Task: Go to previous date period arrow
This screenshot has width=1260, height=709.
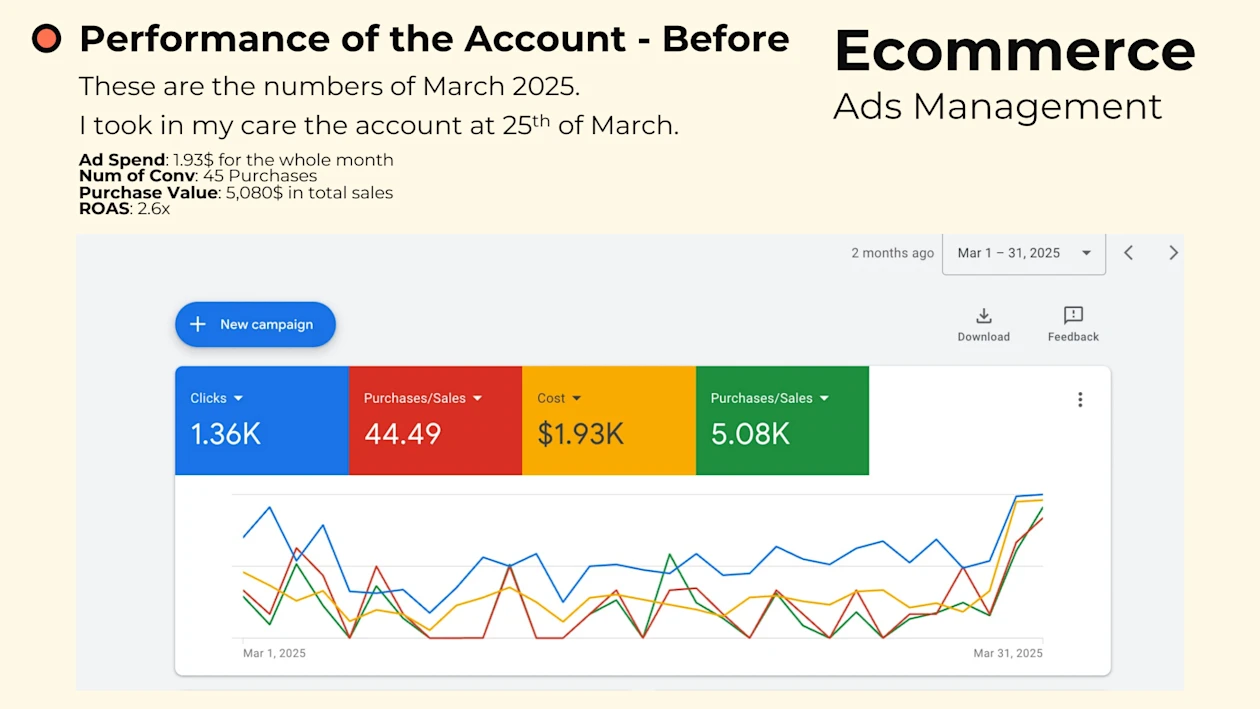Action: pyautogui.click(x=1128, y=253)
